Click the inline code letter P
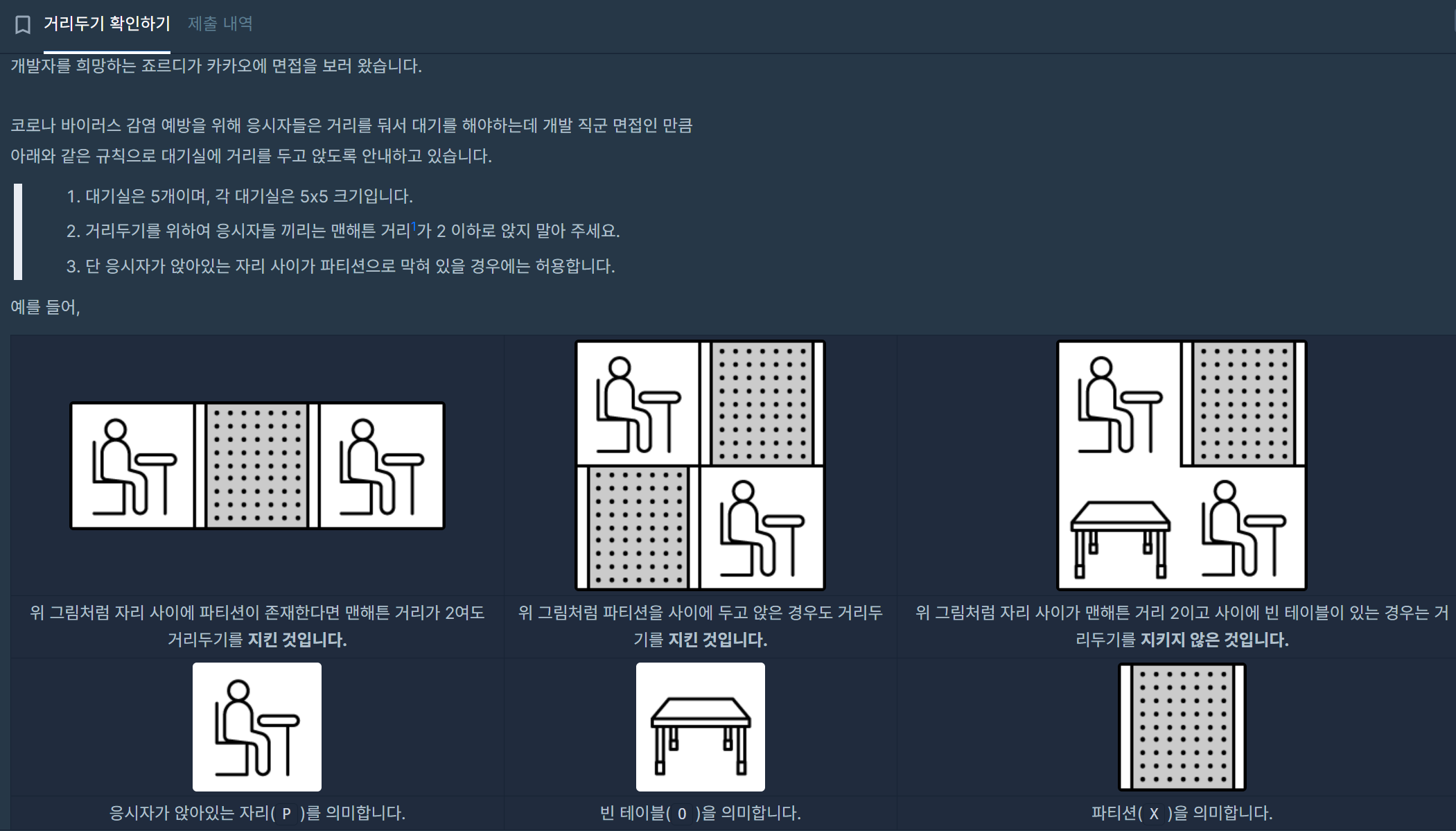The image size is (1456, 831). [x=286, y=814]
